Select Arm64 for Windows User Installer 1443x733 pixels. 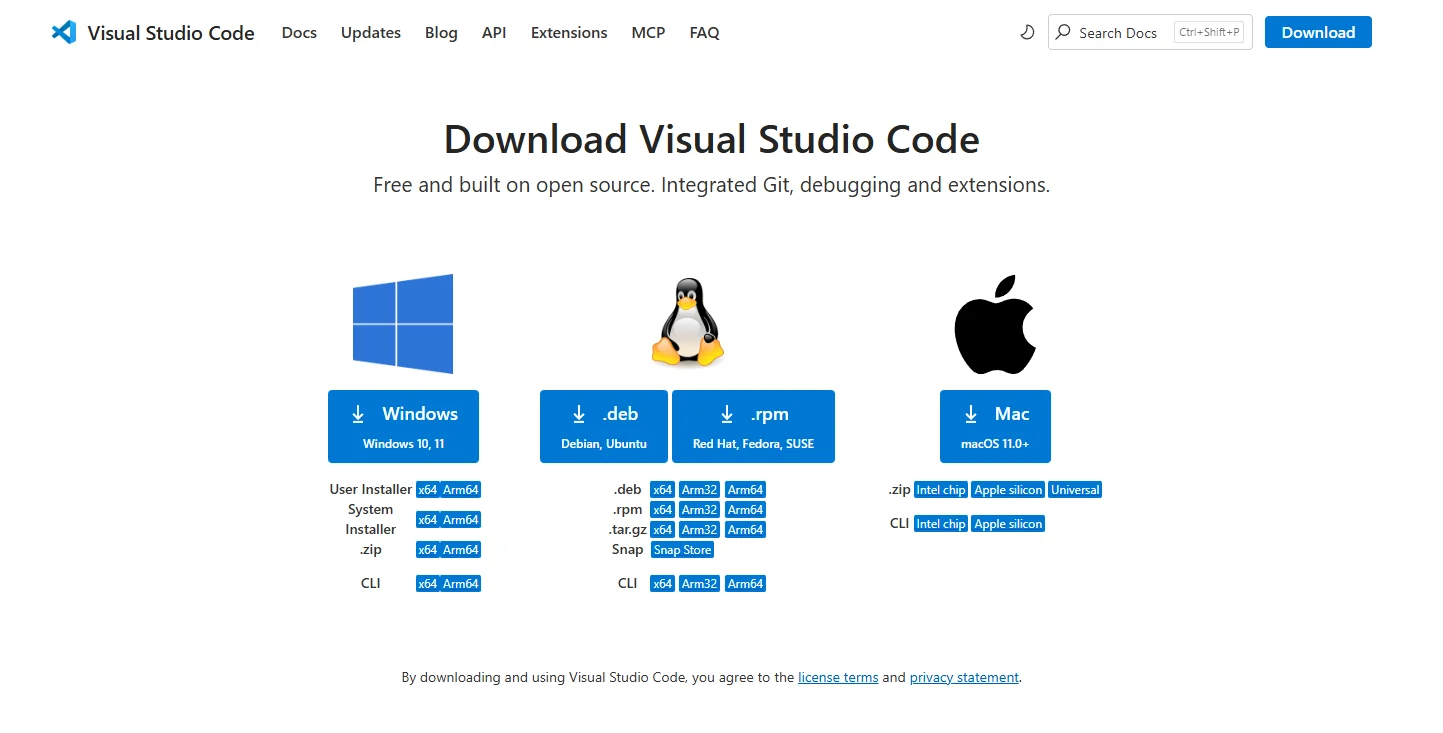click(461, 490)
